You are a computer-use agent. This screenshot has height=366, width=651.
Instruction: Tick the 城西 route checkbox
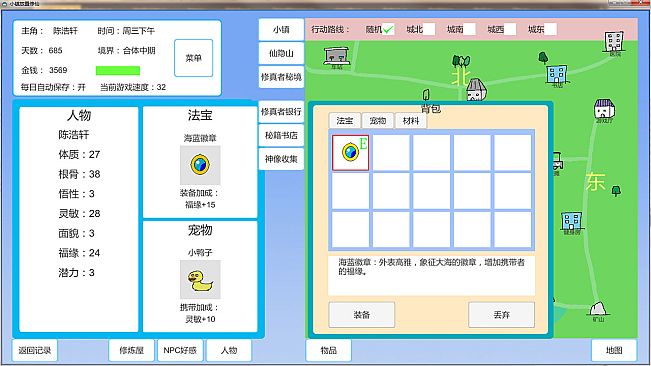[510, 29]
